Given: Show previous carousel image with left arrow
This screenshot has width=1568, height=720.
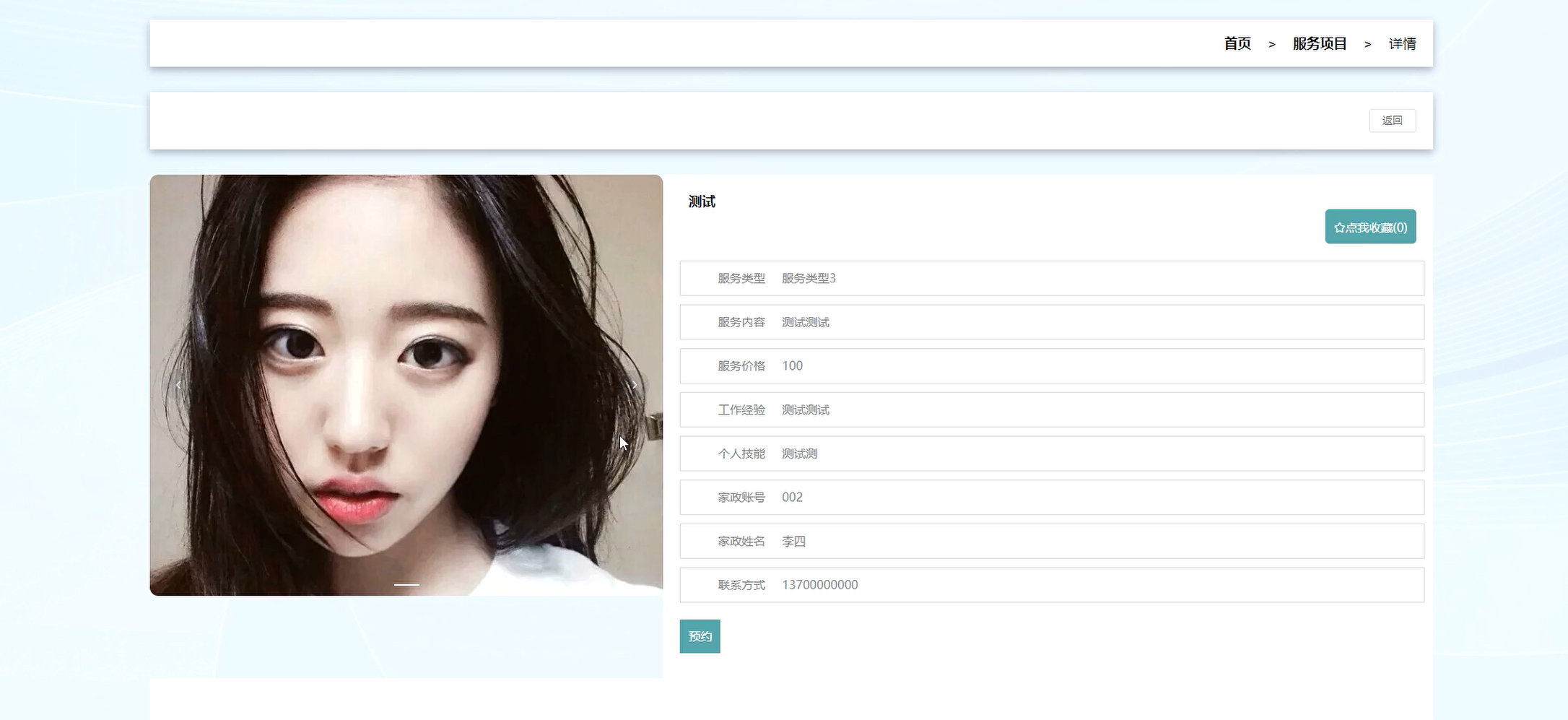Looking at the screenshot, I should point(178,385).
